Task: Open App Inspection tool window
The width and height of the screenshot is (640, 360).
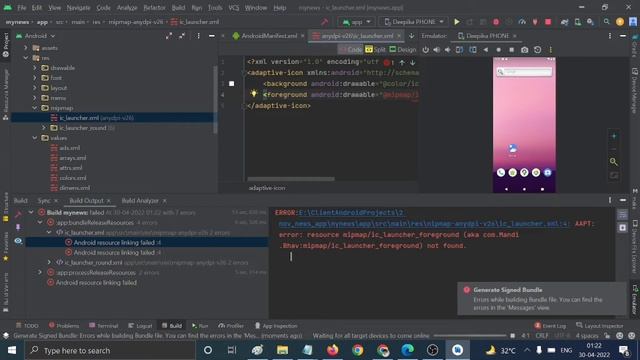Action: (x=276, y=326)
